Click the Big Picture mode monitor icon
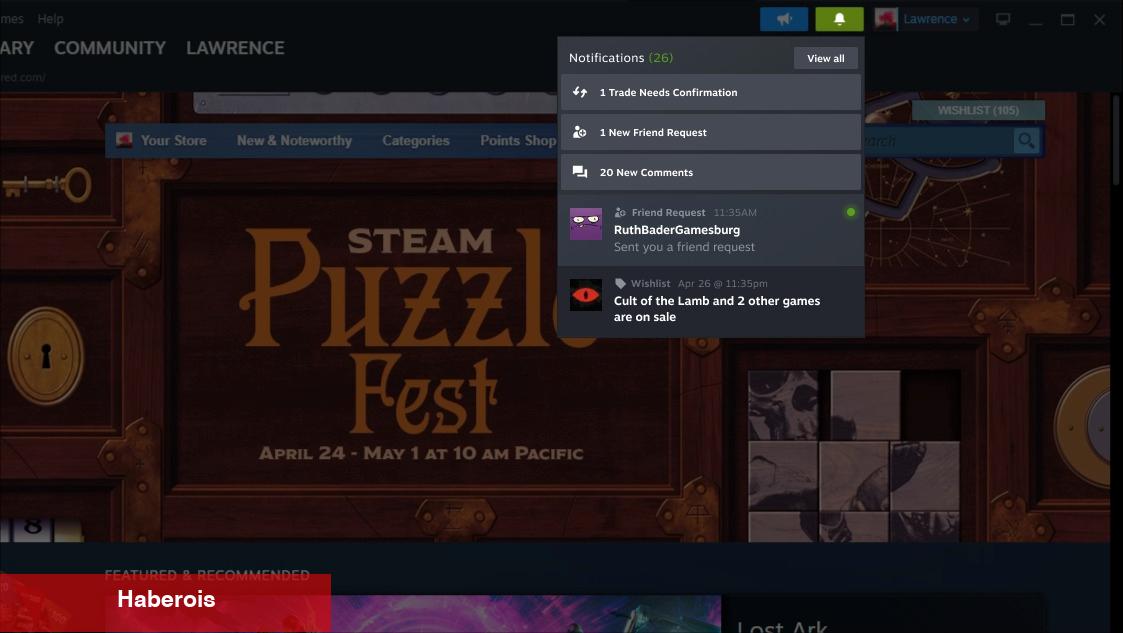Viewport: 1123px width, 633px height. tap(1003, 19)
